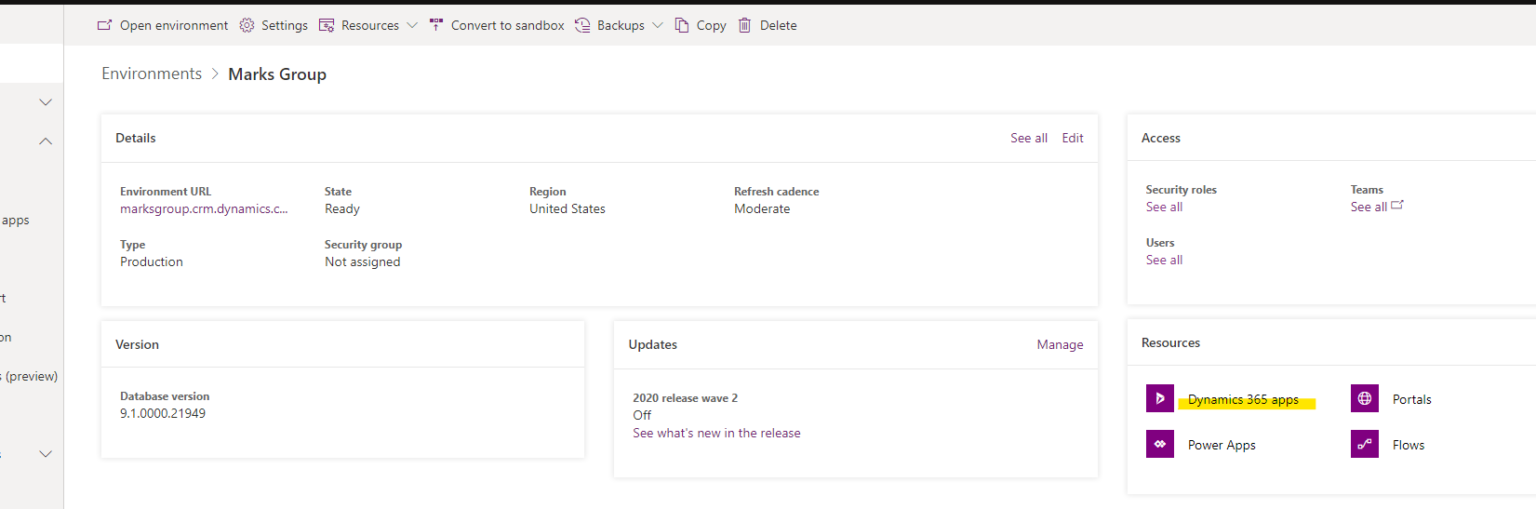This screenshot has width=1536, height=509.
Task: Select Open environment toolbar label
Action: click(x=174, y=25)
